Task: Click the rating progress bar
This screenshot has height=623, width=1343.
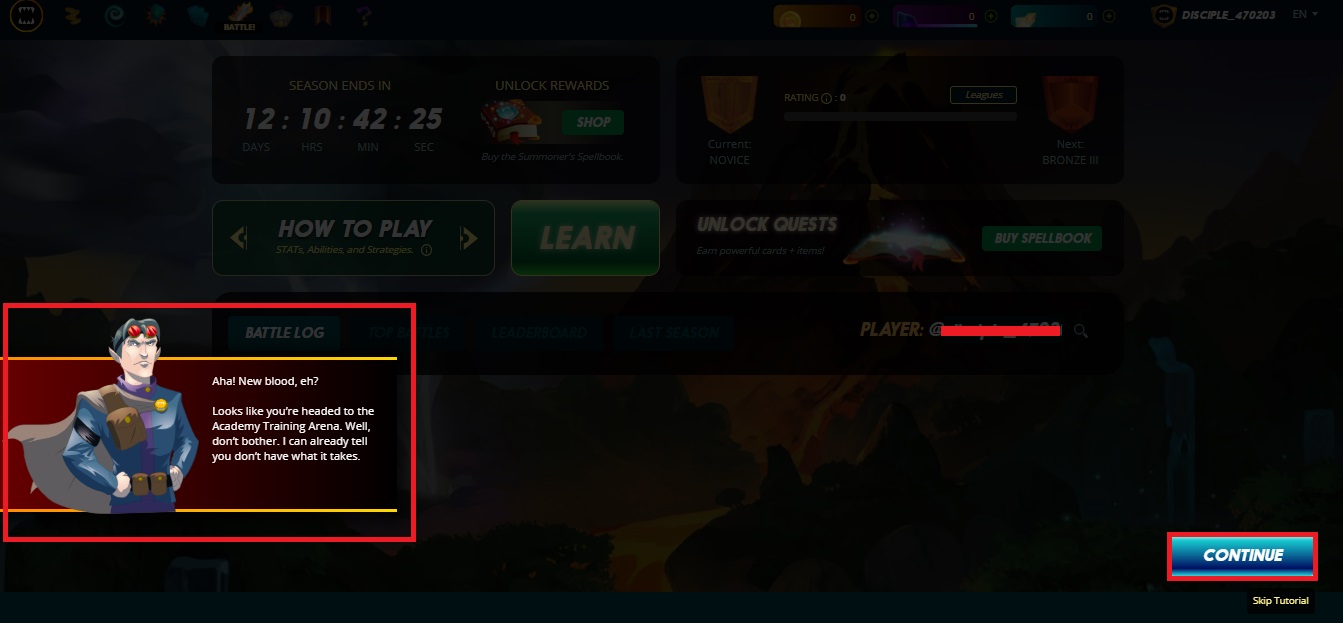Action: click(900, 116)
